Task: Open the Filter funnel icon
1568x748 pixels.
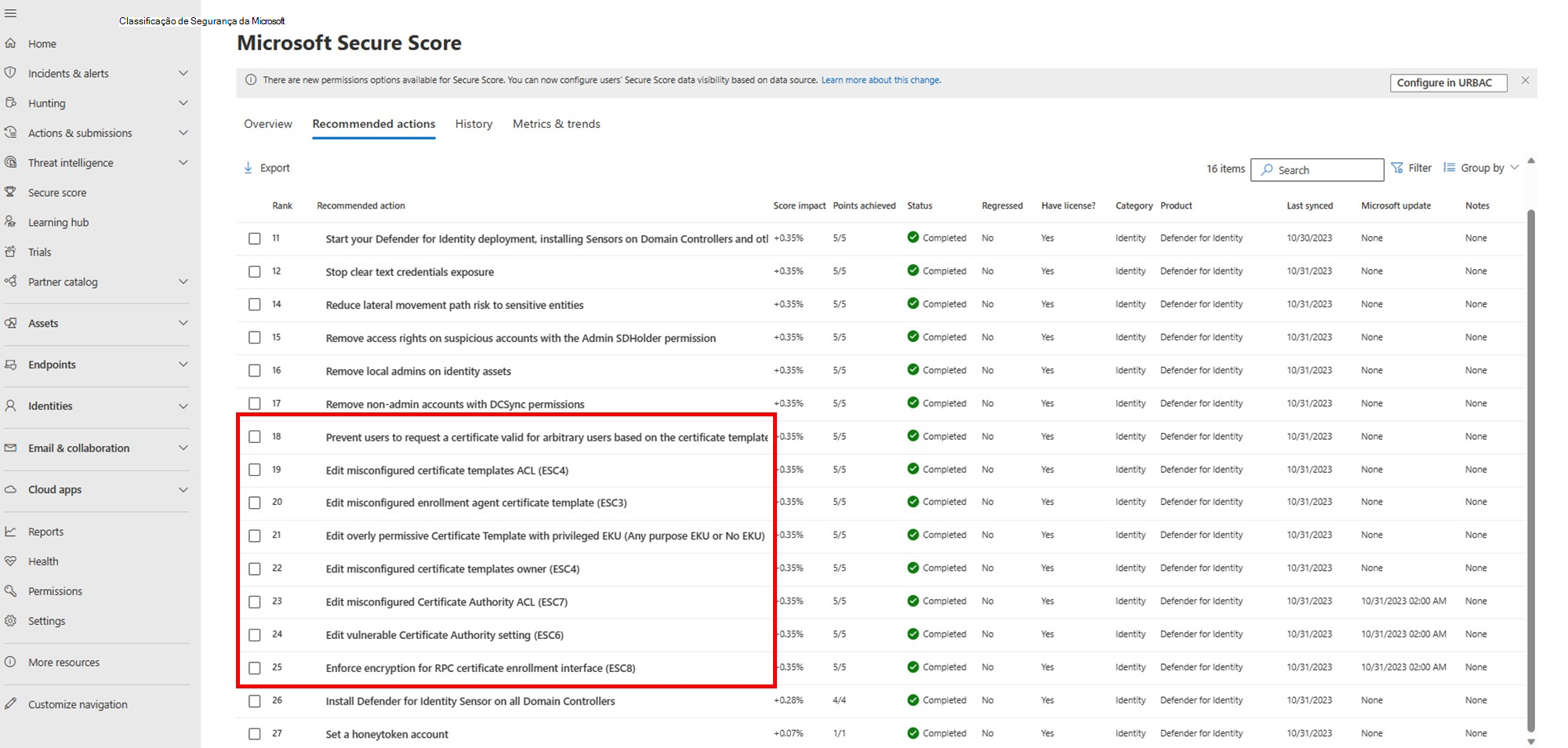Action: pos(1397,168)
